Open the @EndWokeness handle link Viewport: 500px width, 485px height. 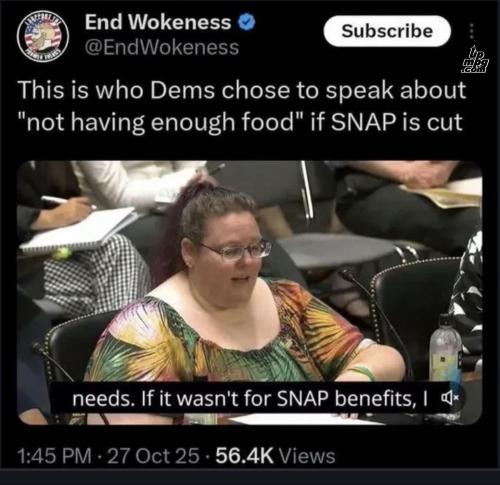[x=162, y=47]
